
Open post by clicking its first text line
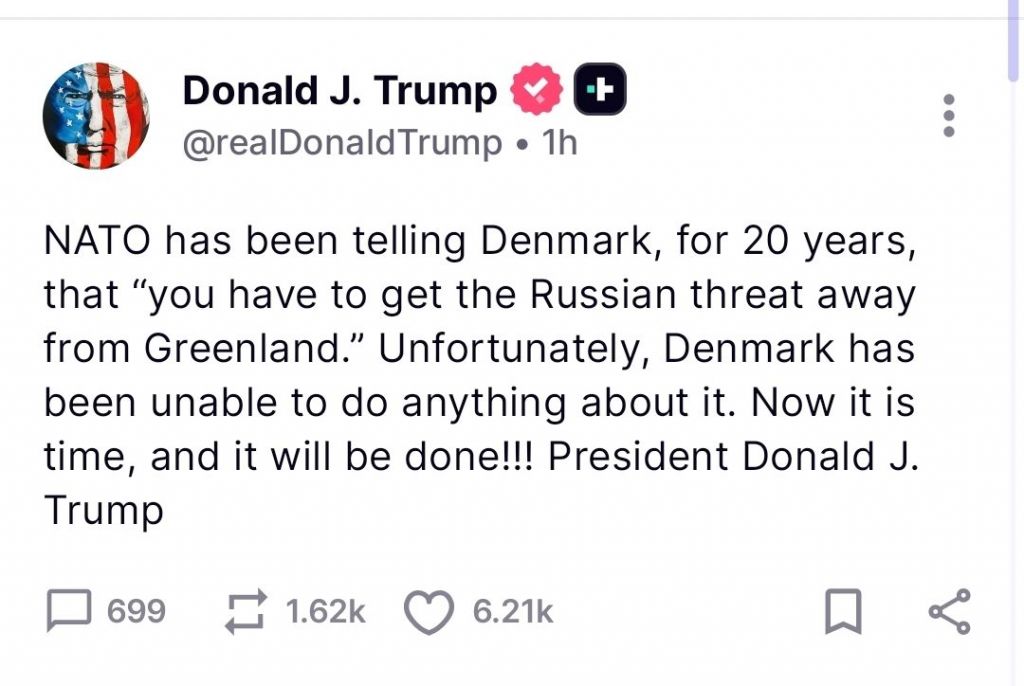[x=480, y=241]
